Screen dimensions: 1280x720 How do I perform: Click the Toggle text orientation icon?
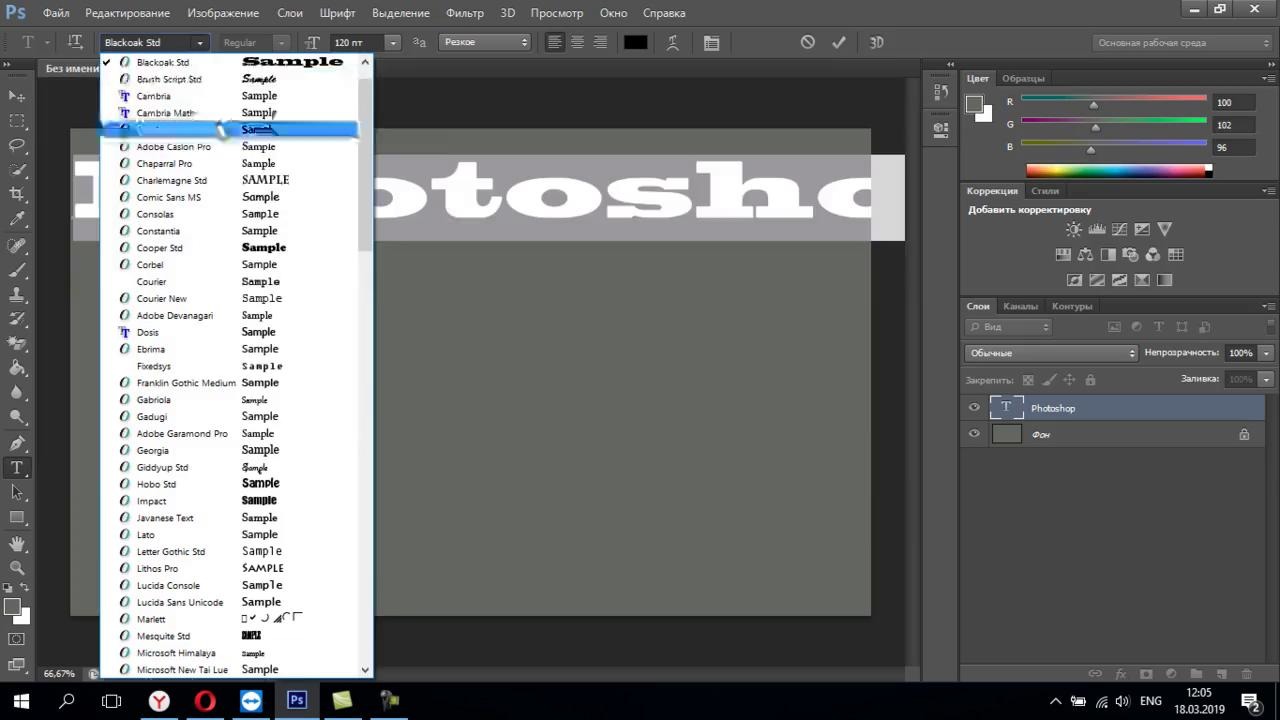coord(75,42)
